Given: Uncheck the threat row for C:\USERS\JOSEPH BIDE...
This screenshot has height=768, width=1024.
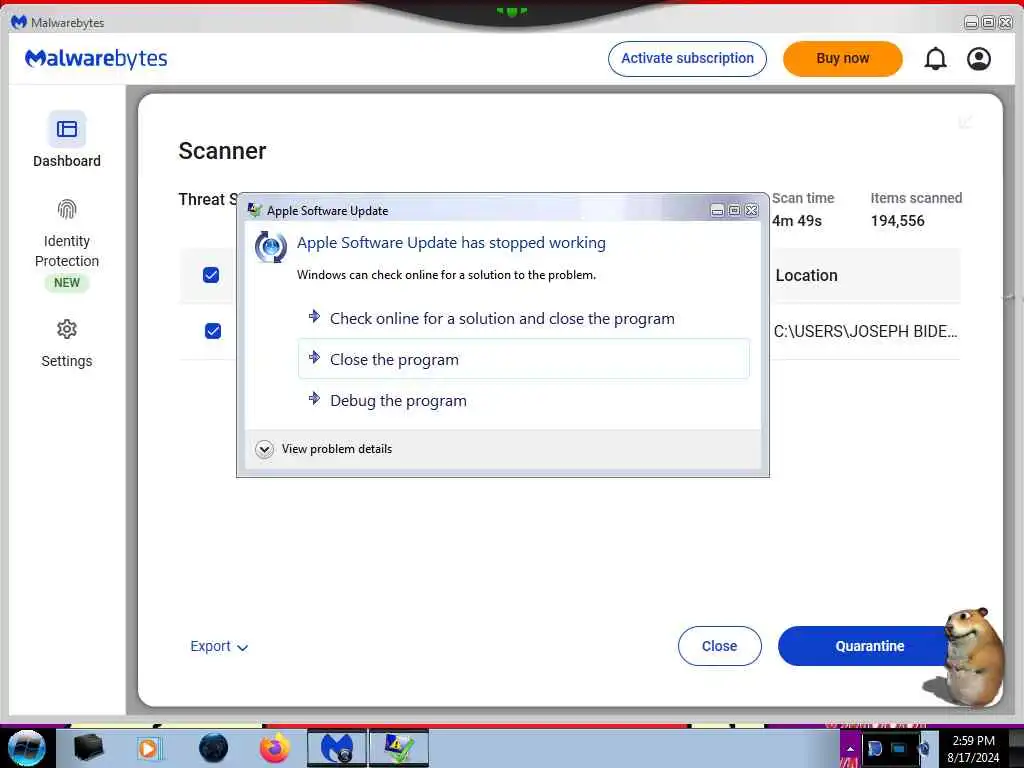Looking at the screenshot, I should (213, 331).
